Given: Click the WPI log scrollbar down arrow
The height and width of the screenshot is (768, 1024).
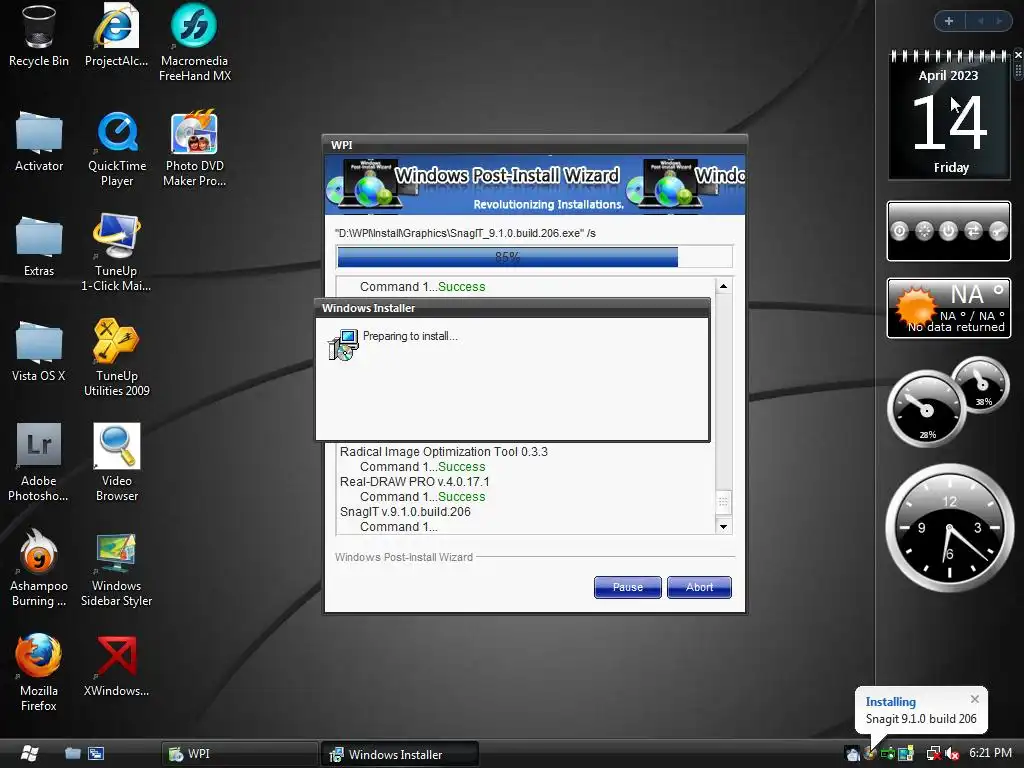Looking at the screenshot, I should click(723, 526).
